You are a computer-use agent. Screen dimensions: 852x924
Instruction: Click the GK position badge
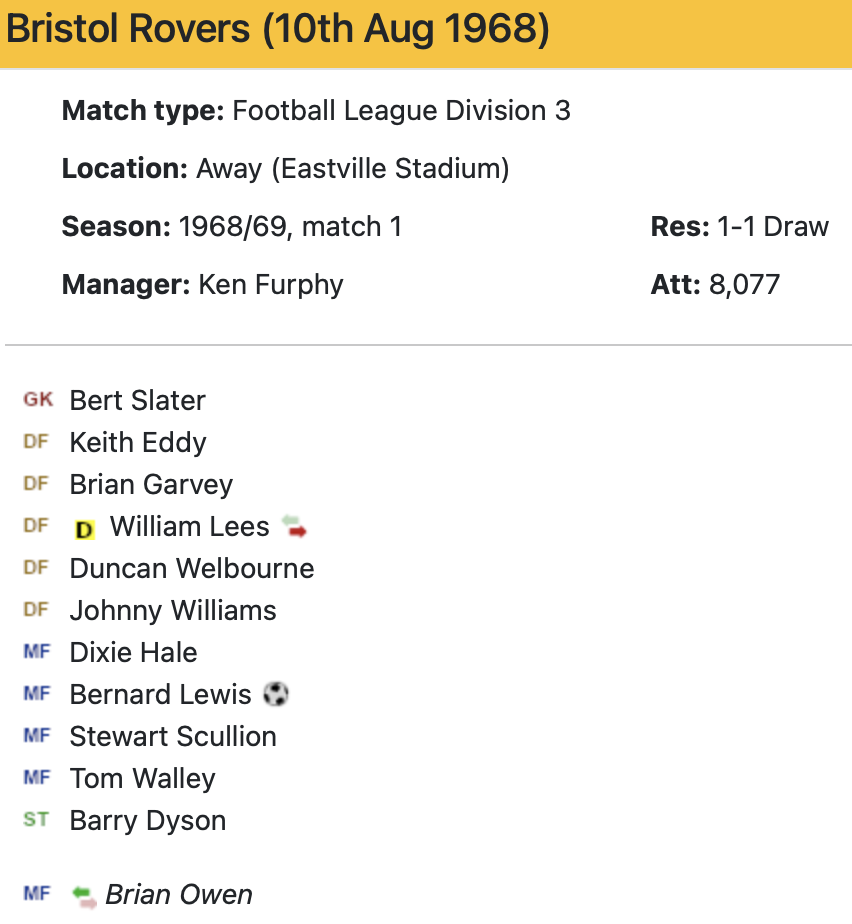pyautogui.click(x=38, y=400)
